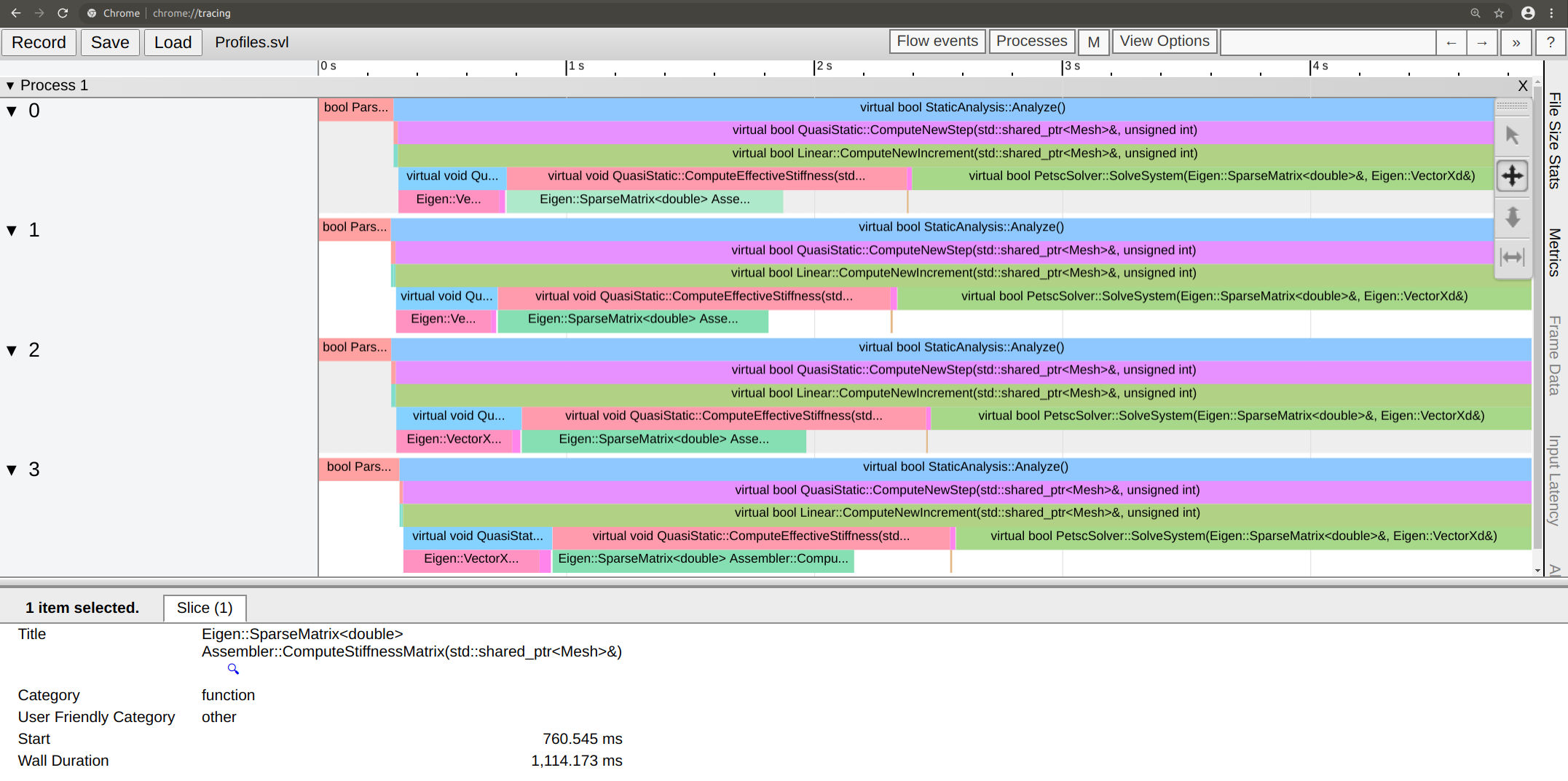Collapse thread 3 track

pyautogui.click(x=11, y=469)
